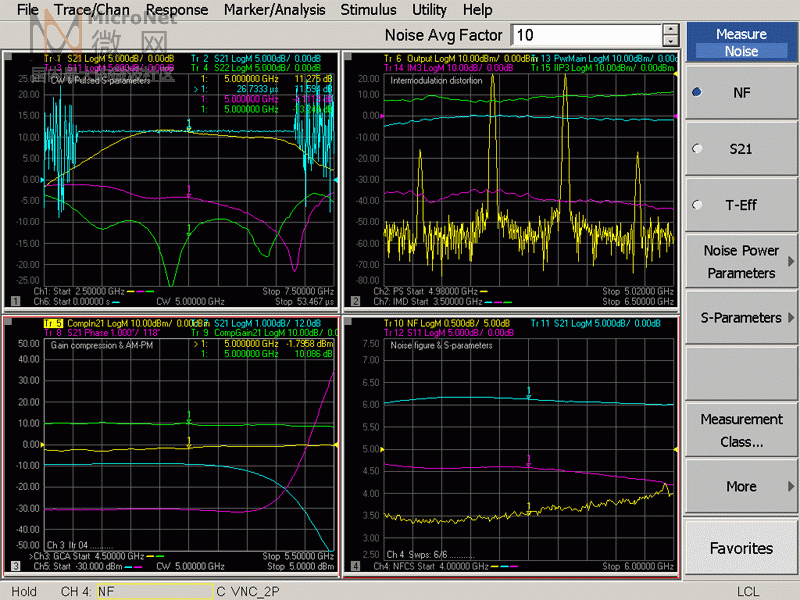Click the Noise figure & S-parameters title
Image resolution: width=800 pixels, height=600 pixels.
coord(441,345)
